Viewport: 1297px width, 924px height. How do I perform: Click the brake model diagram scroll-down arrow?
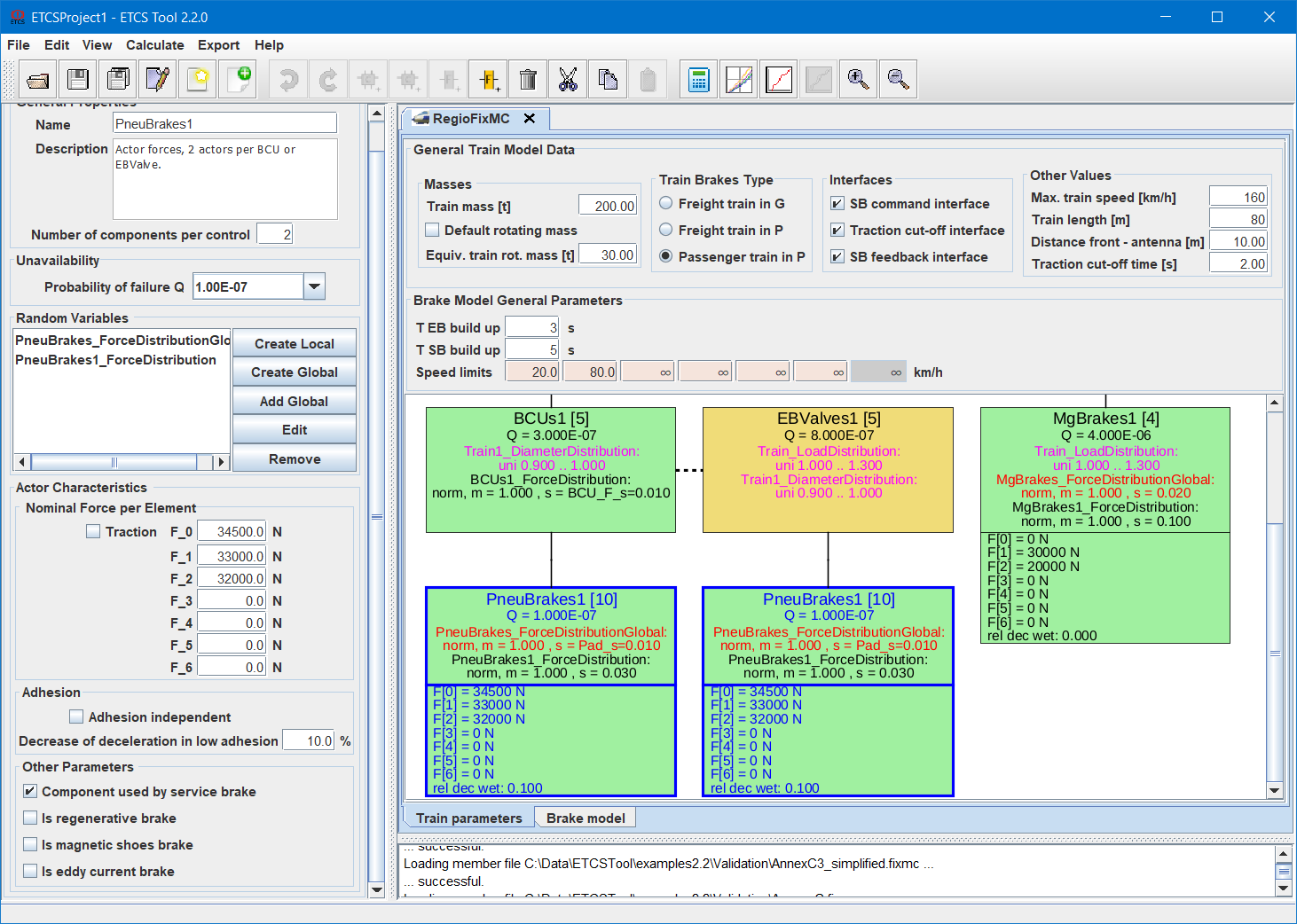click(x=1274, y=790)
